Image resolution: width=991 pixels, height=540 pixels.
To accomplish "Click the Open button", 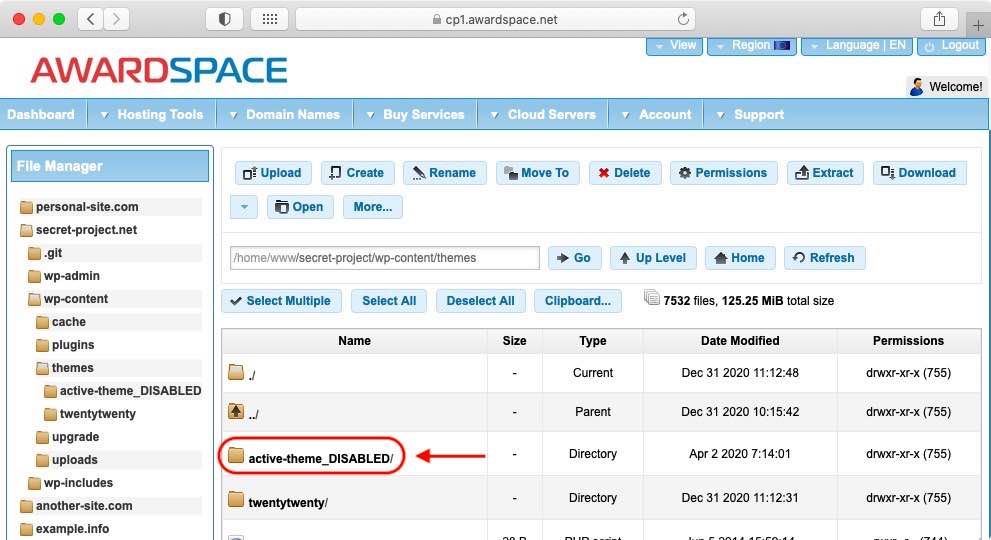I will (300, 207).
